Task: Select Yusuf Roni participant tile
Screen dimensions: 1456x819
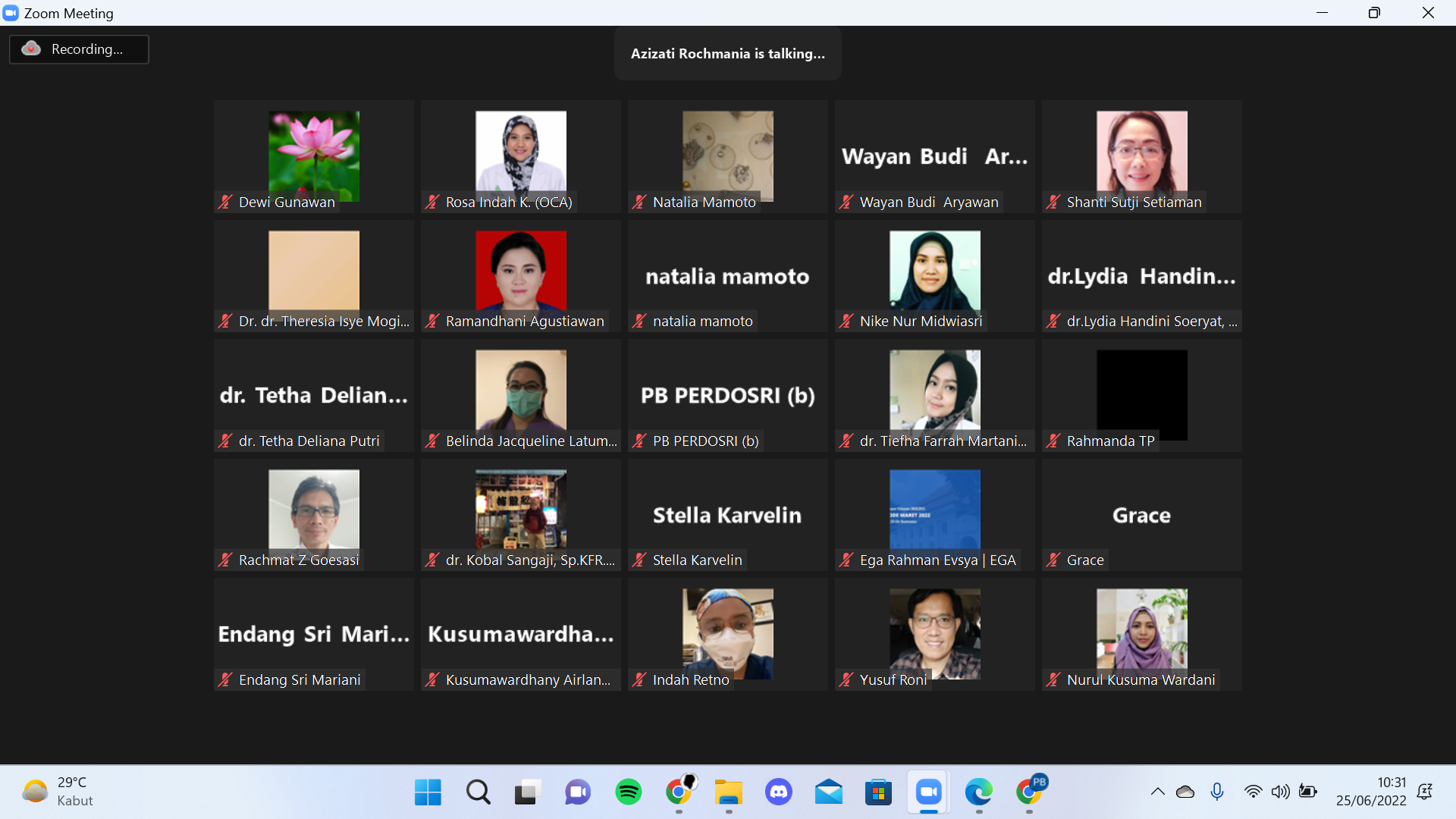Action: [x=935, y=634]
